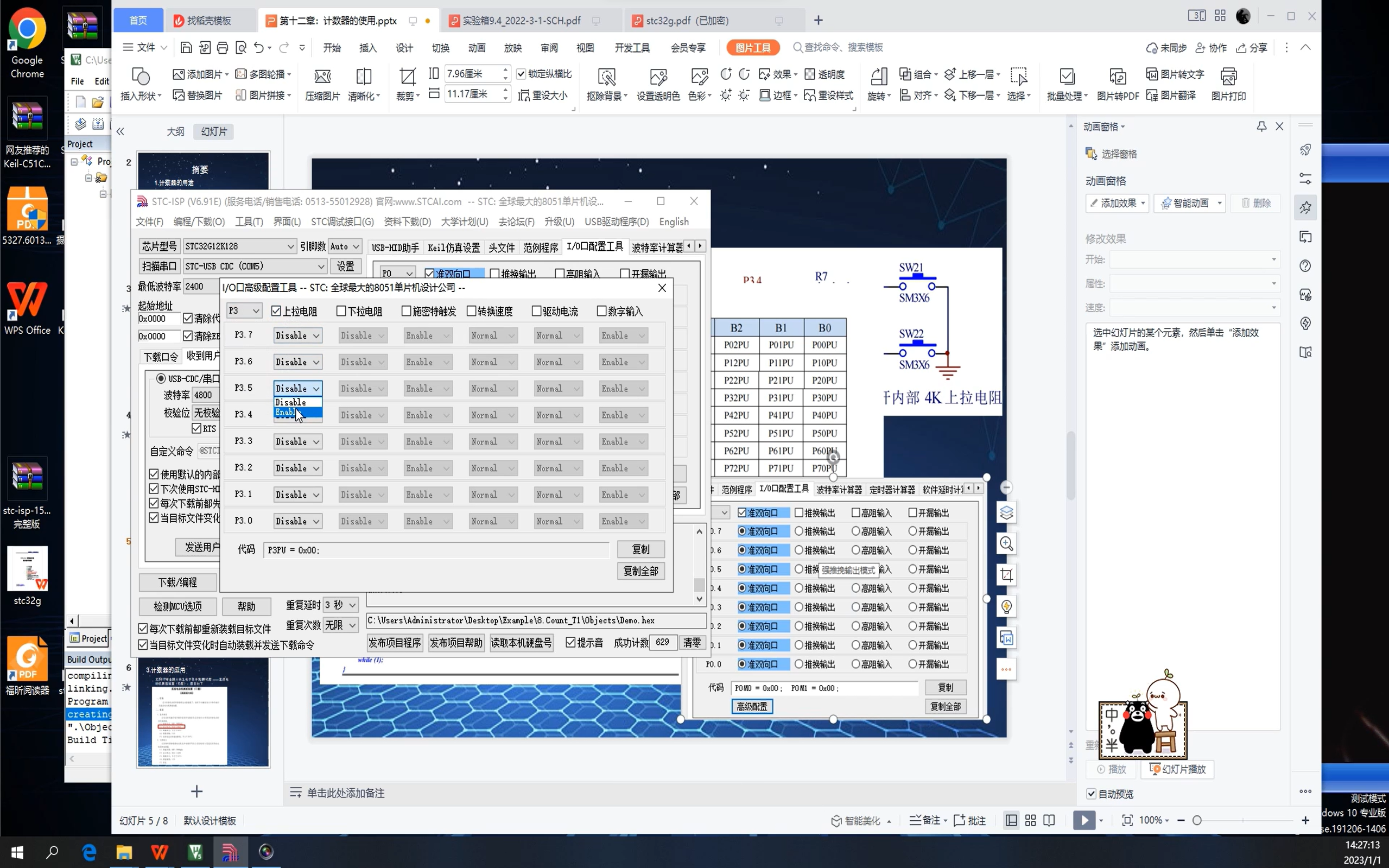
Task: Toggle the 自动预览 checkbox
Action: pyautogui.click(x=1091, y=794)
